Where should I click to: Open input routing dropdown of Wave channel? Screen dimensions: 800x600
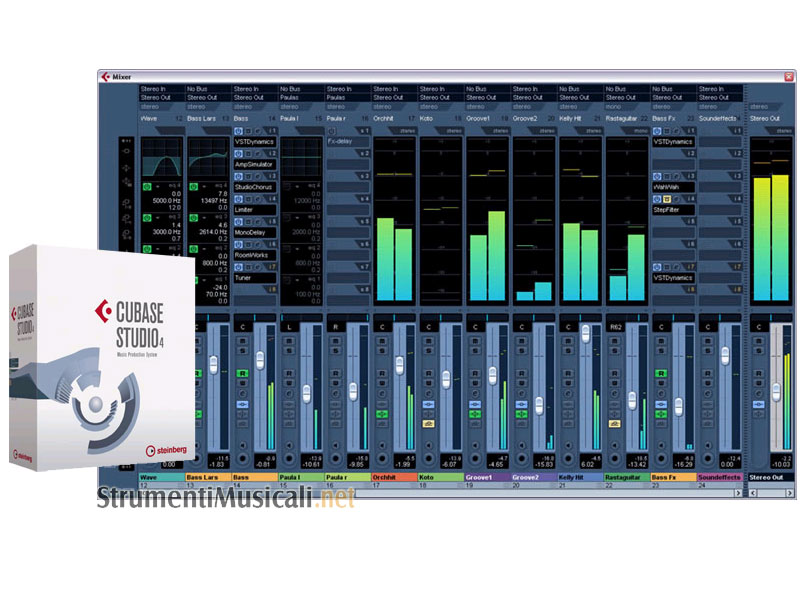(155, 89)
